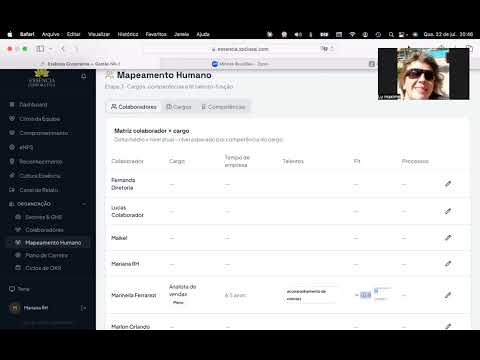Image resolution: width=480 pixels, height=360 pixels.
Task: Open the eNPS sidebar item
Action: pyautogui.click(x=21, y=147)
